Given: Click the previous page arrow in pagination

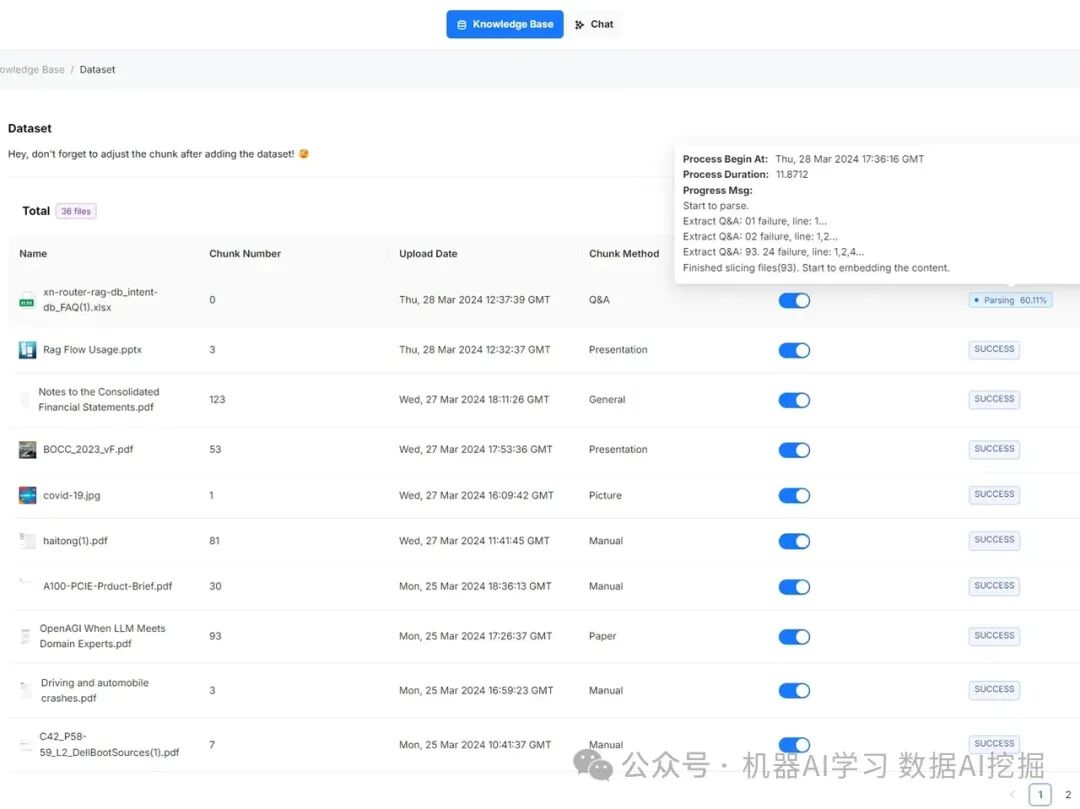Looking at the screenshot, I should point(1012,795).
